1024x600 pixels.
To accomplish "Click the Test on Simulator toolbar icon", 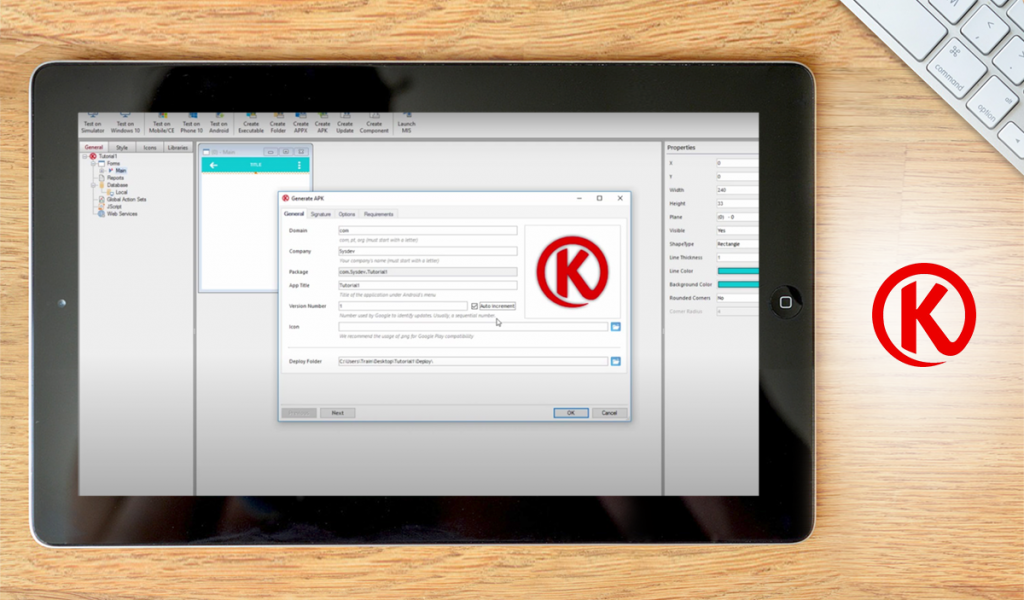I will click(x=93, y=123).
